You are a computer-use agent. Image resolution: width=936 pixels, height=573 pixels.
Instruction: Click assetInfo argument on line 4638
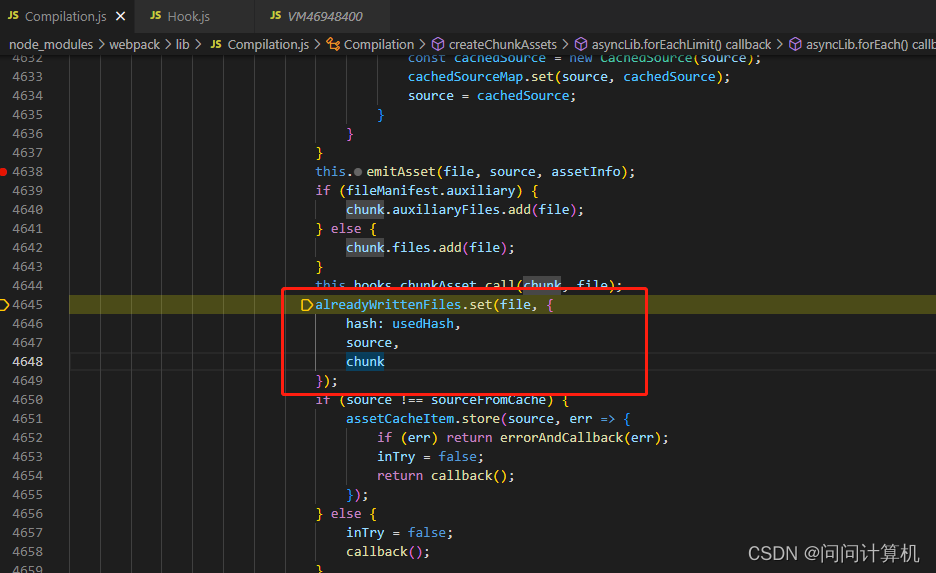pos(585,172)
